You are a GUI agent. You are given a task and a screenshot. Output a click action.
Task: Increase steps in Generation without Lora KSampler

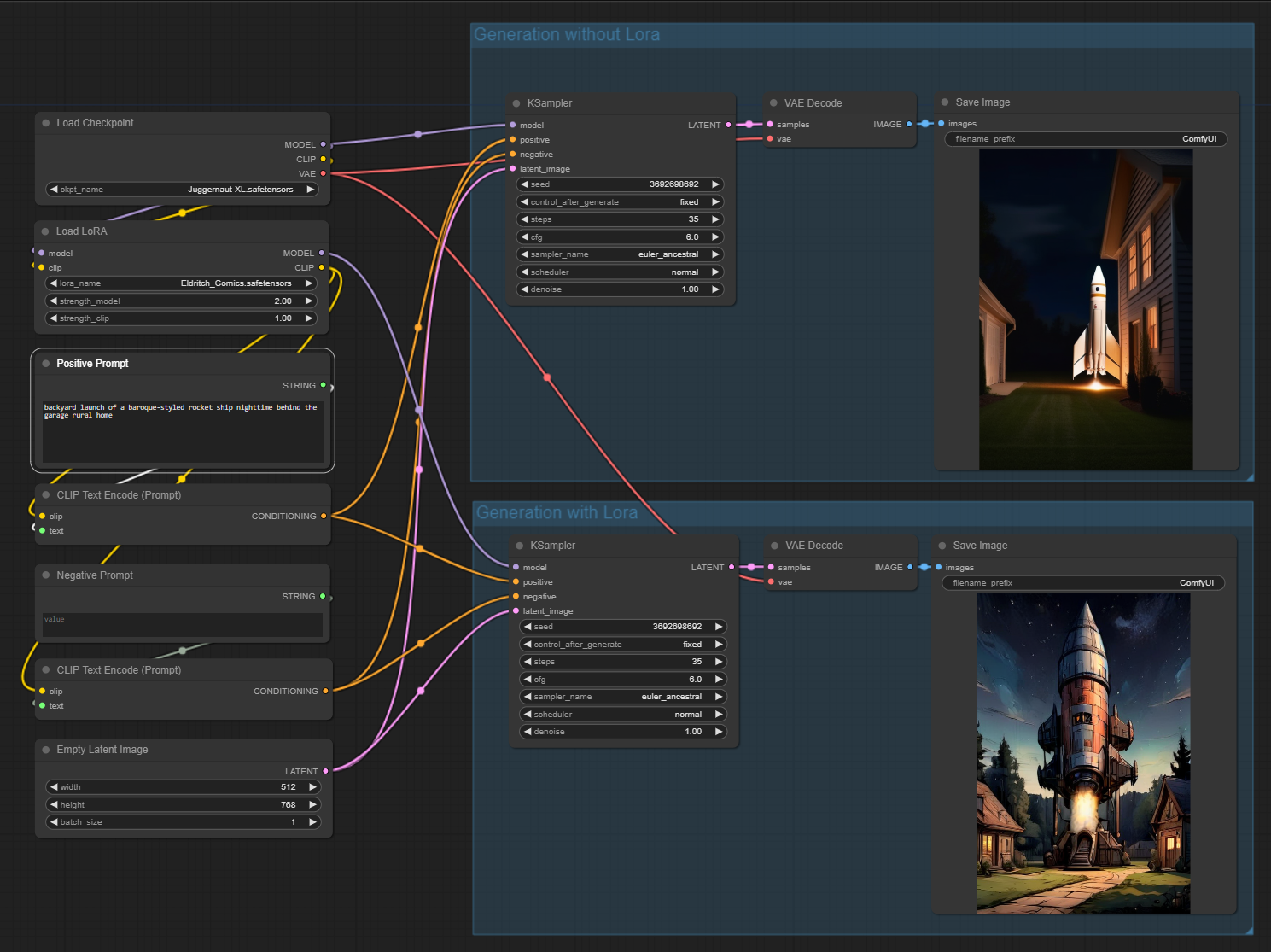pyautogui.click(x=715, y=219)
